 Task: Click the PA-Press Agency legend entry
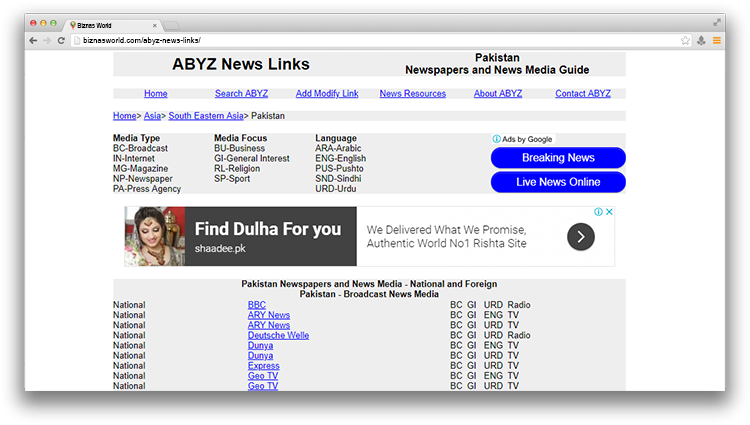147,189
